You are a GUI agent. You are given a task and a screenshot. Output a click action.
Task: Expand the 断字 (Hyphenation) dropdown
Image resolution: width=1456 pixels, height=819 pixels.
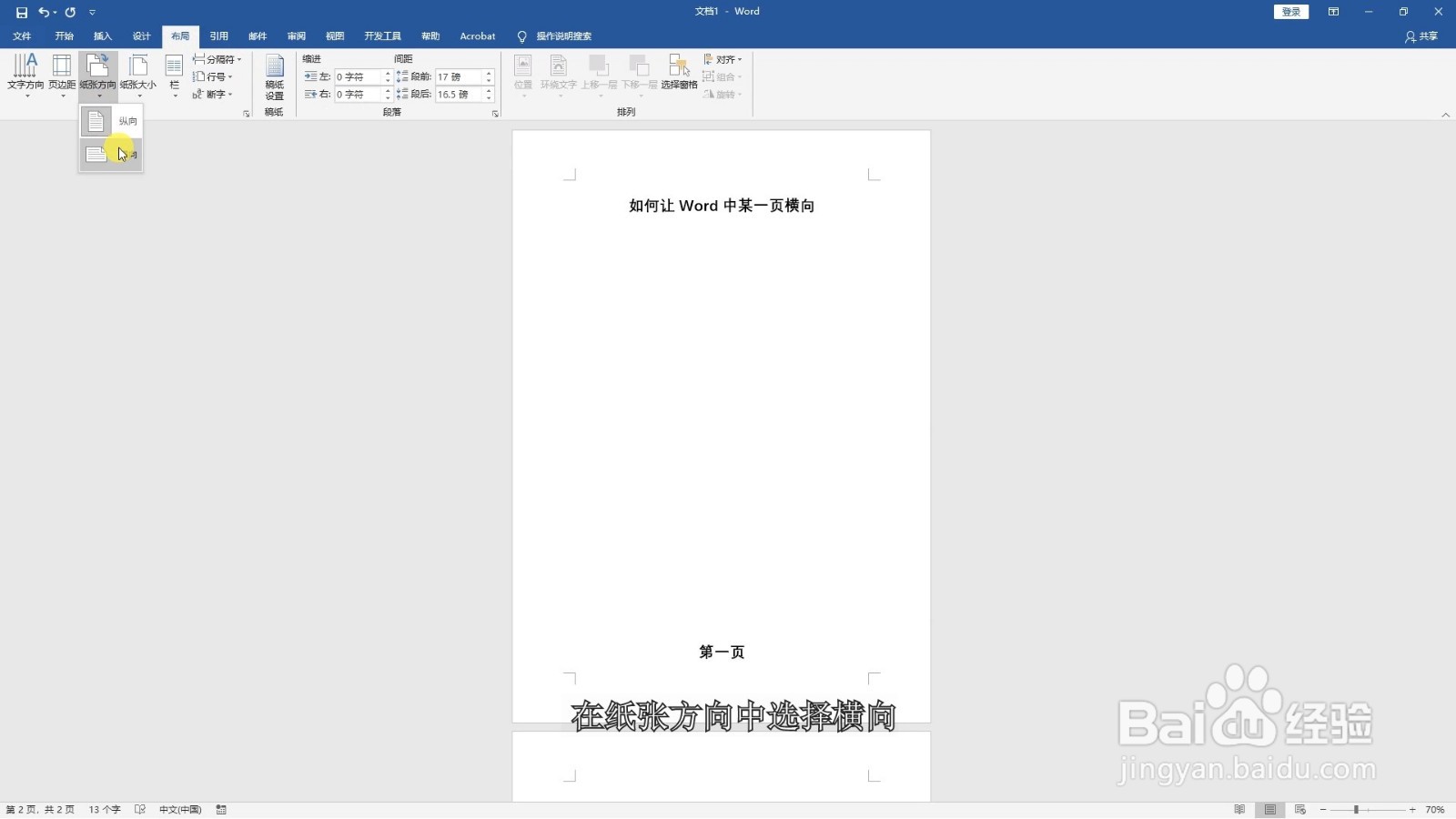213,94
